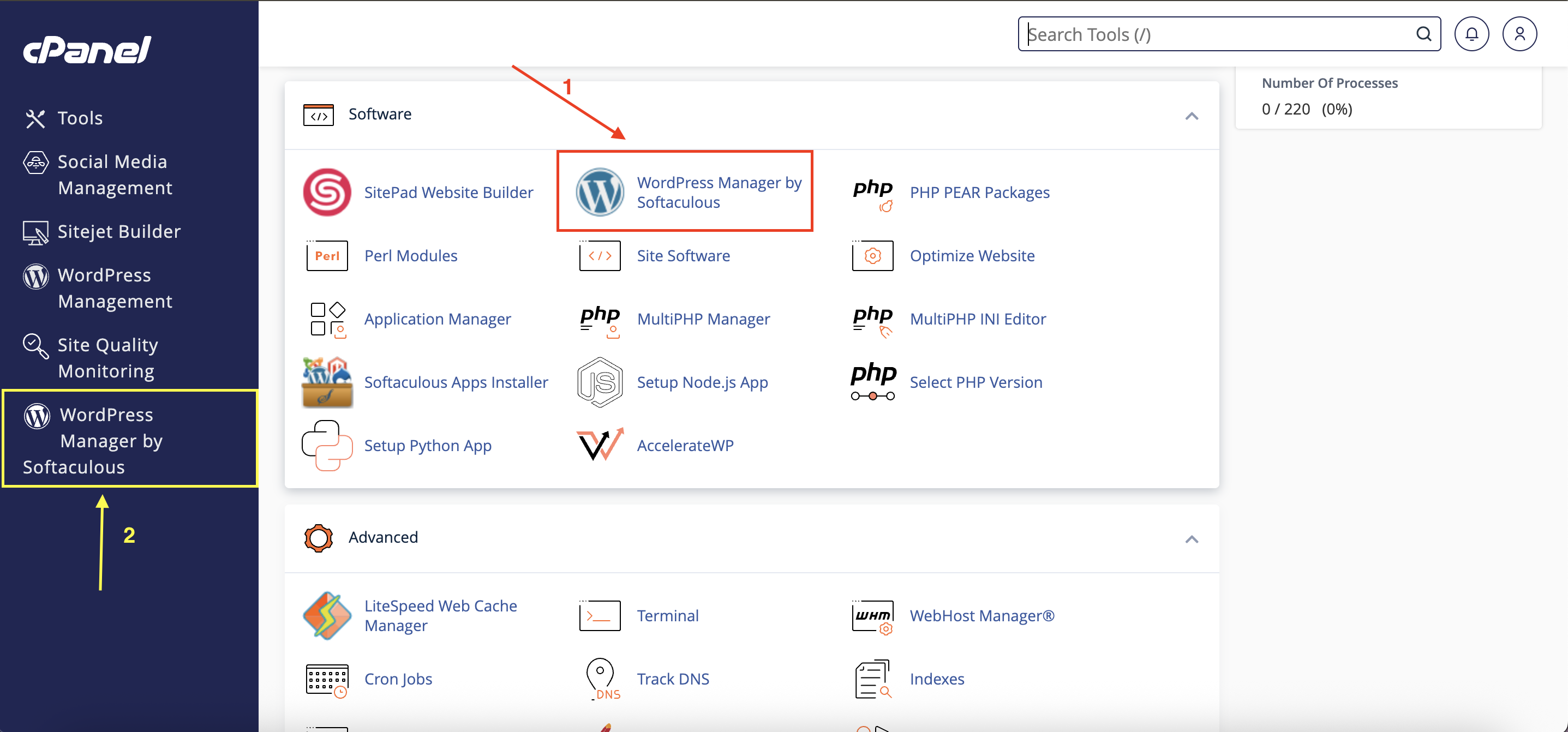Open the Terminal icon
1568x732 pixels.
coord(600,616)
